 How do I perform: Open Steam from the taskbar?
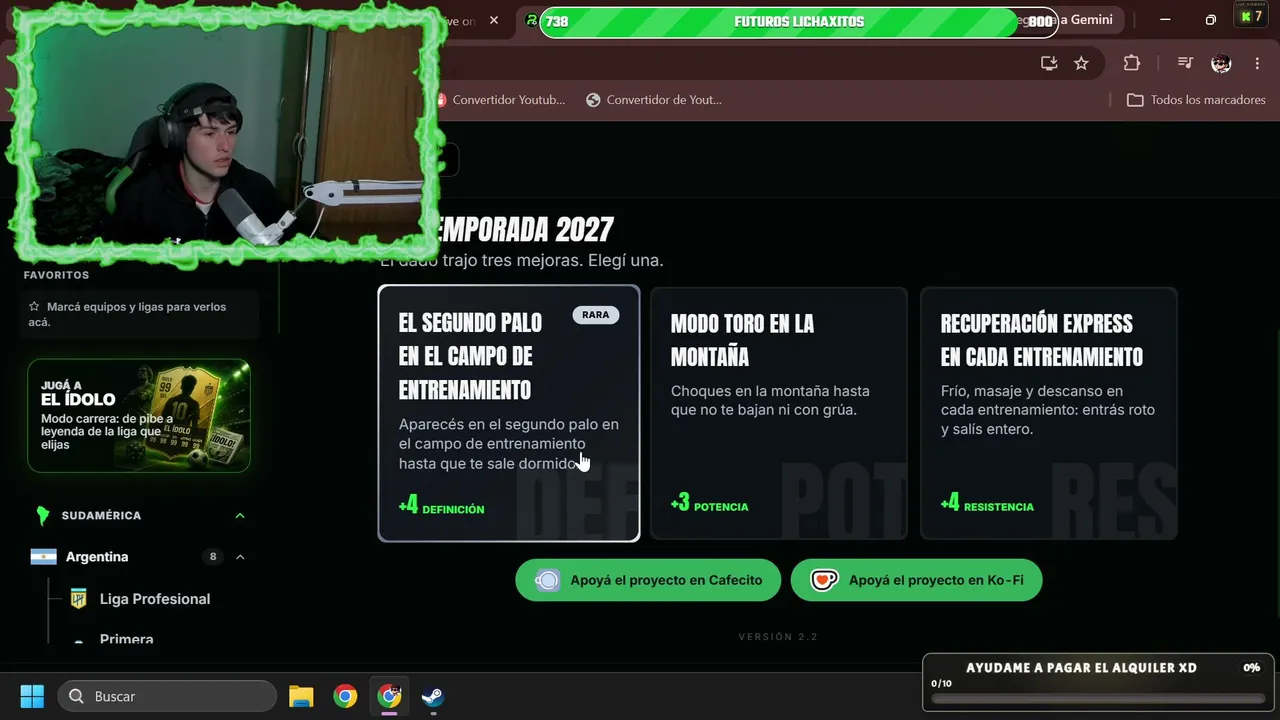point(432,696)
